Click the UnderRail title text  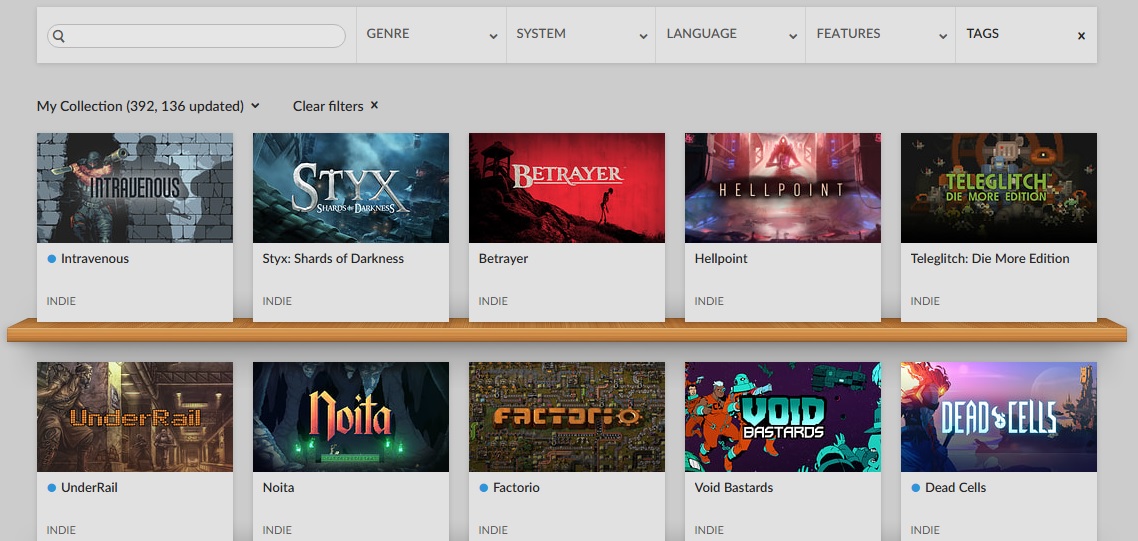(x=89, y=488)
